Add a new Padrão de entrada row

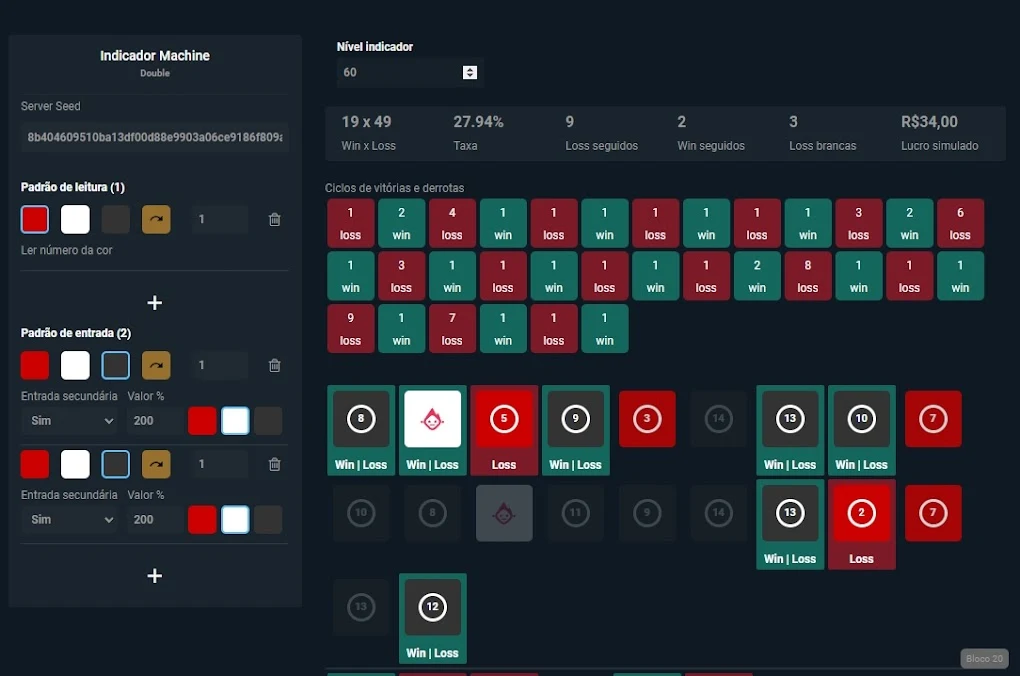[x=154, y=575]
